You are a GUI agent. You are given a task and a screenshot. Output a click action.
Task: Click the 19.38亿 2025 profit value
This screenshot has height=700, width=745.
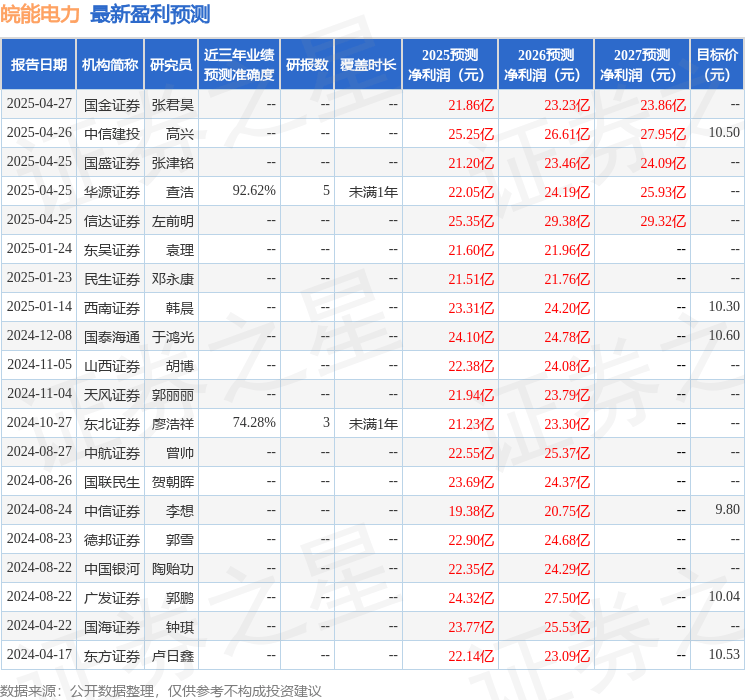pos(471,511)
